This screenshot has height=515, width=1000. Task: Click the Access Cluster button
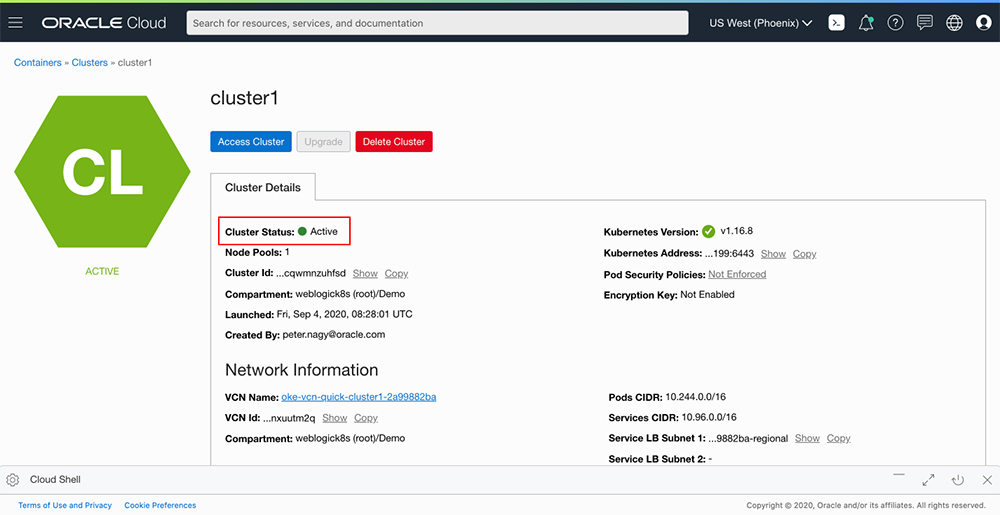[251, 141]
